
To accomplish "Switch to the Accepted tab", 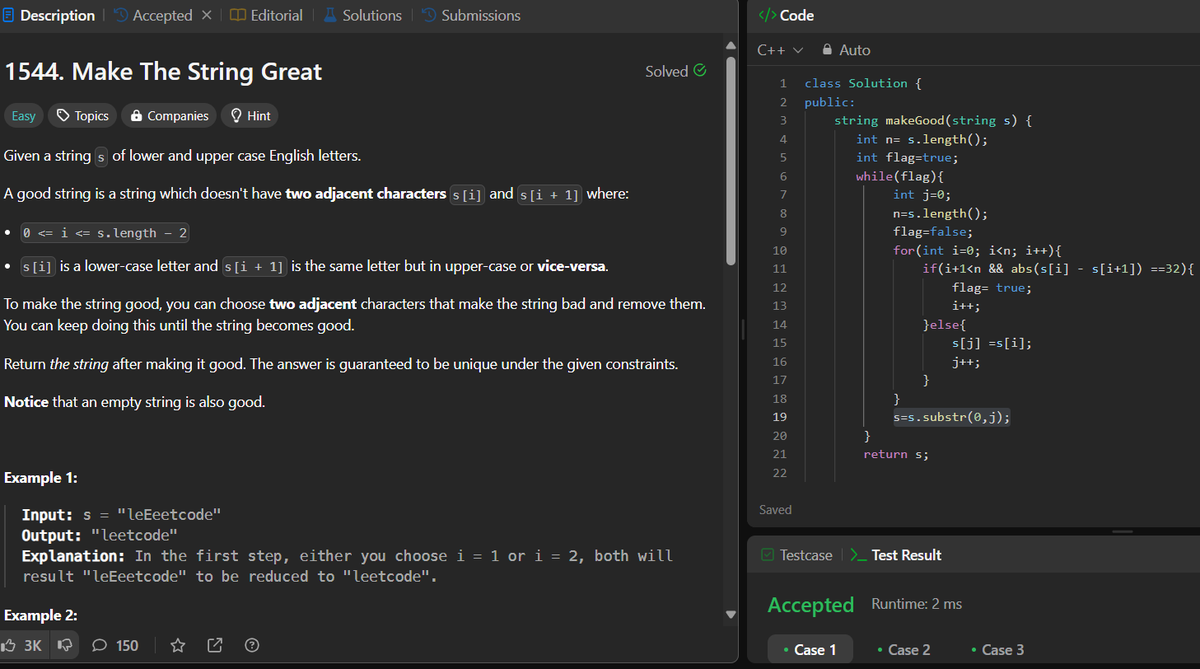I will (x=152, y=15).
